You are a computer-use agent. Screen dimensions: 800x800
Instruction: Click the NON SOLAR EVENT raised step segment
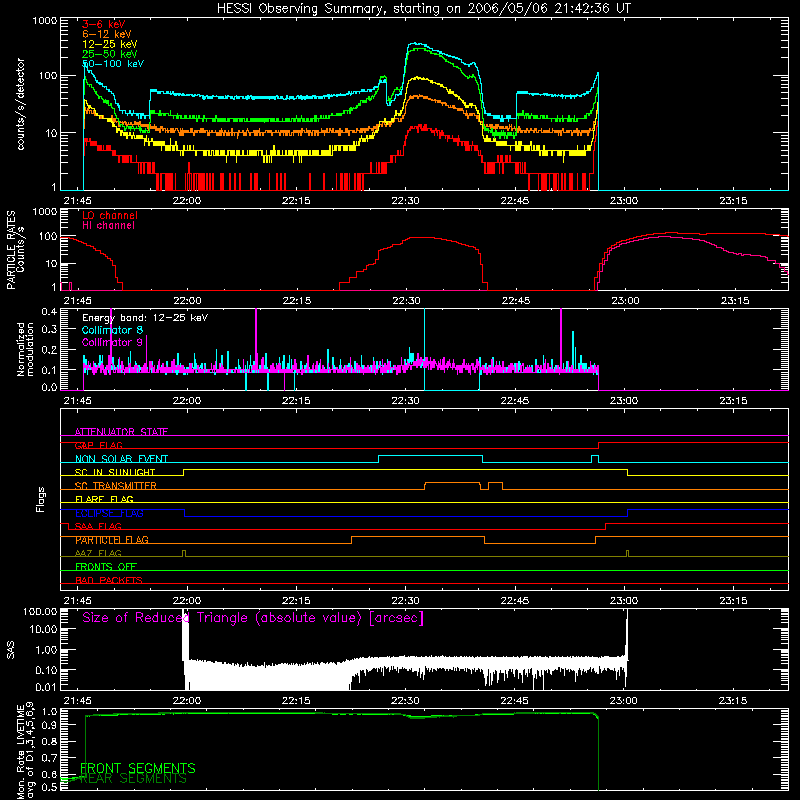point(431,456)
